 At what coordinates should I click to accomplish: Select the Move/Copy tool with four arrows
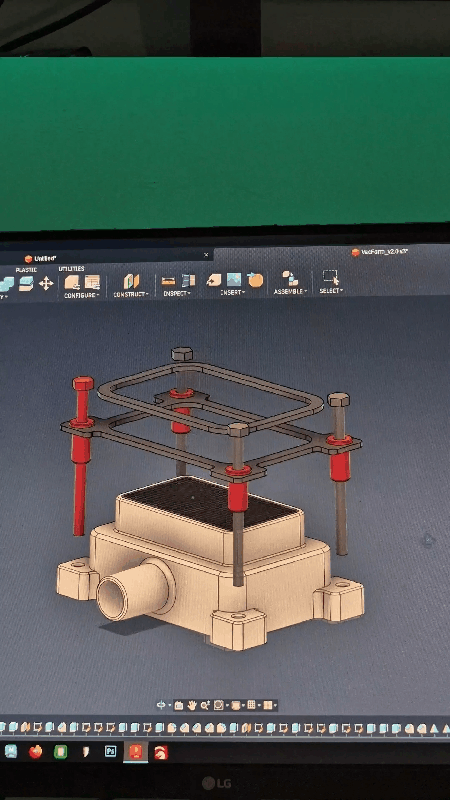click(46, 283)
